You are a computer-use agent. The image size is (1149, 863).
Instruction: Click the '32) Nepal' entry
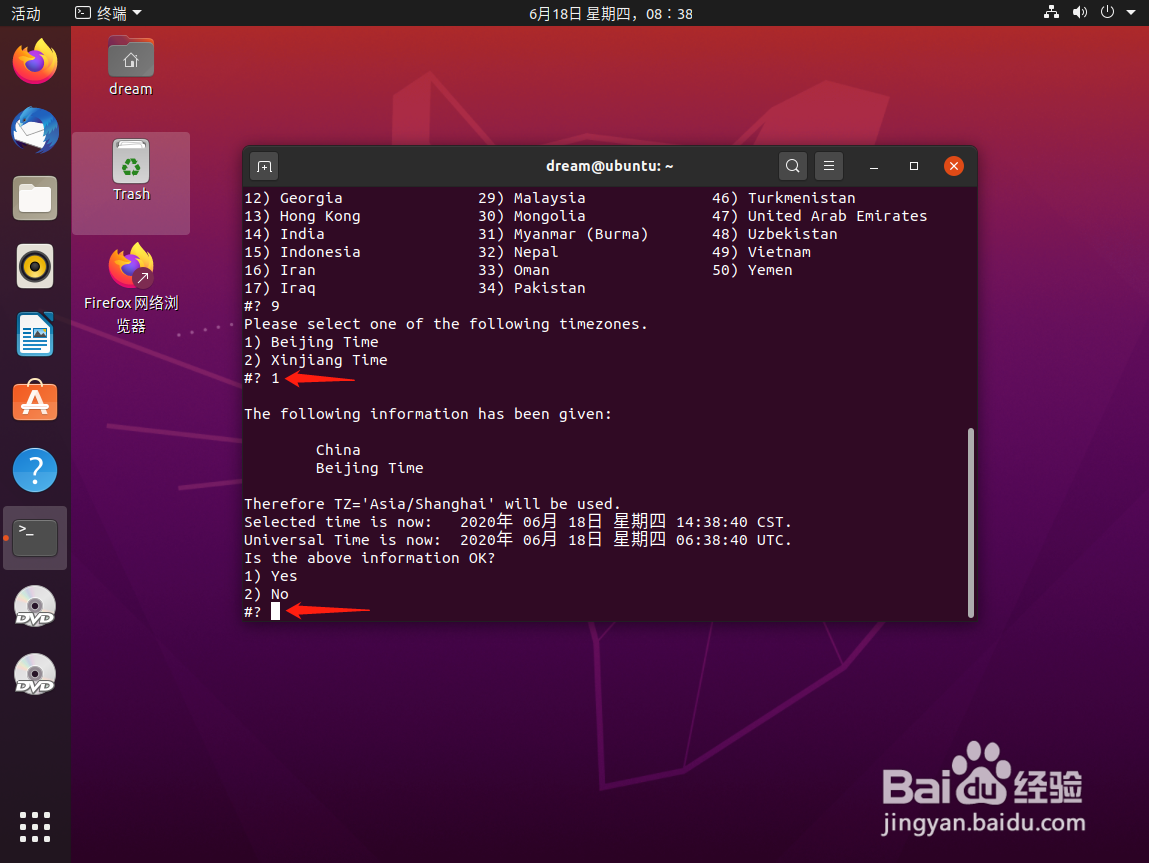518,252
